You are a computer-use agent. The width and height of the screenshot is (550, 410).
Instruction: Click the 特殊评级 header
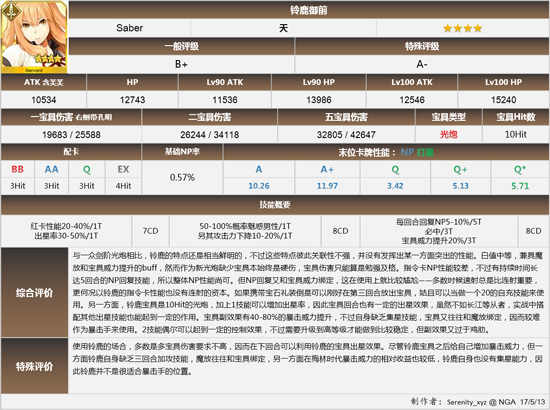(x=422, y=46)
